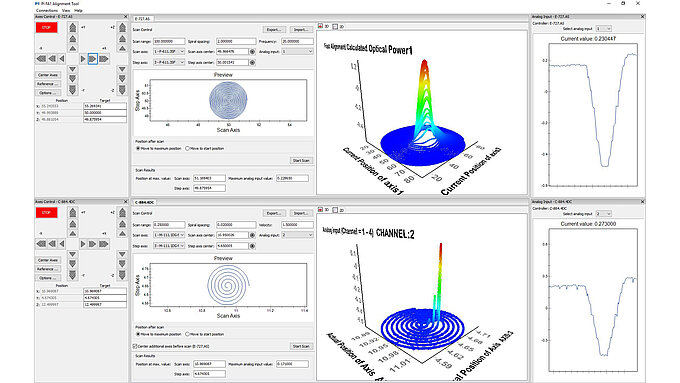
Task: Click target icon beside Scan axis center in C-884.4DC
Action: point(252,235)
